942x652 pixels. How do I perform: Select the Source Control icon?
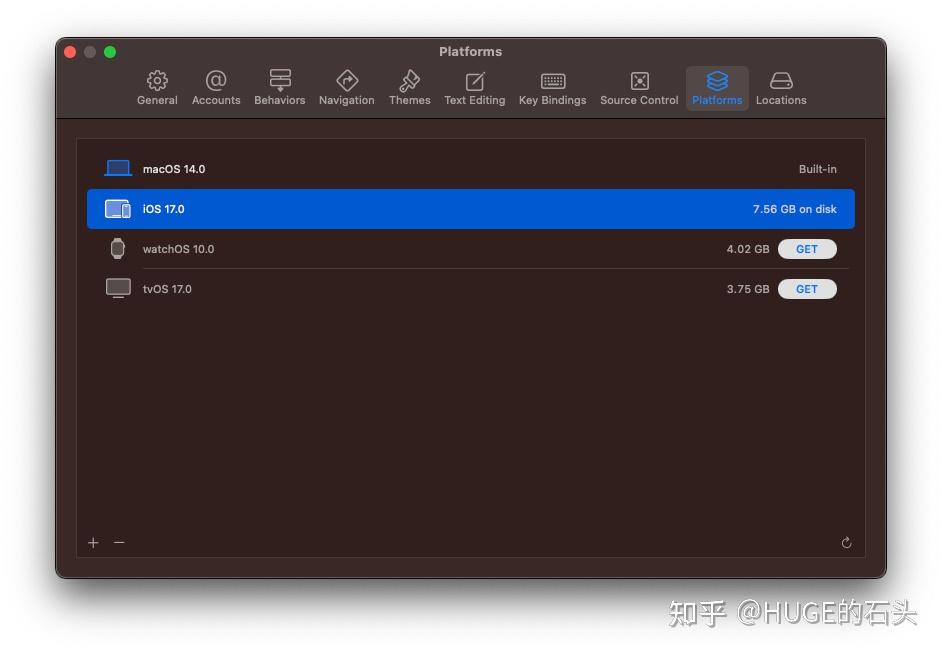(x=639, y=81)
